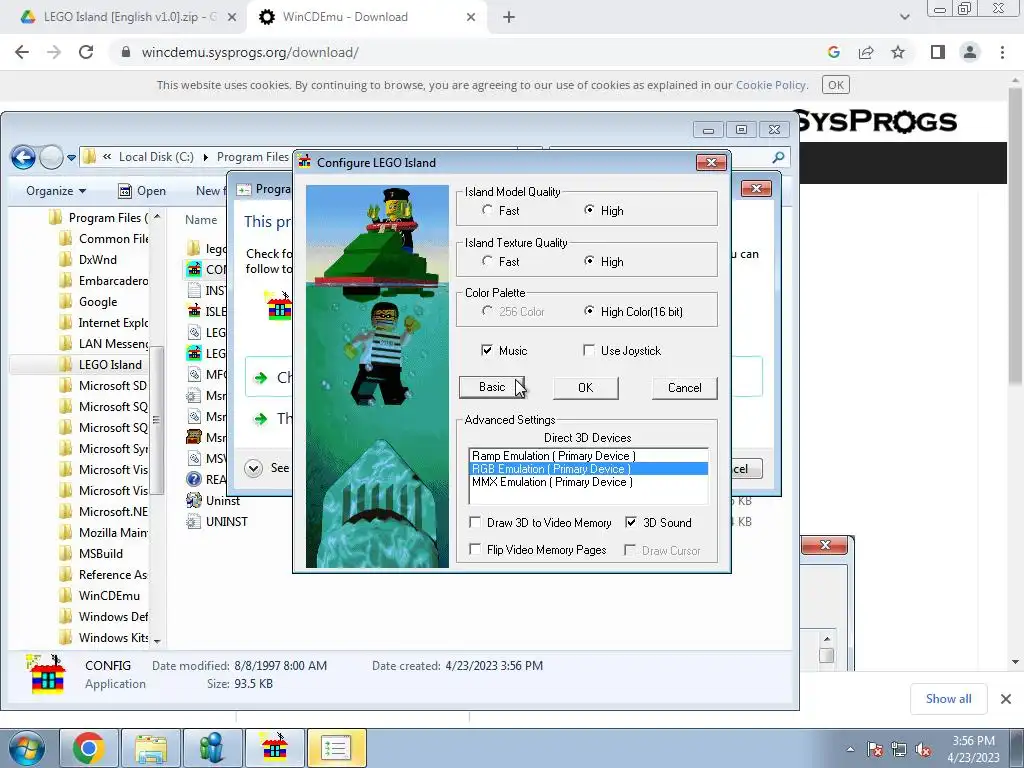Screen dimensions: 1024x768
Task: Select LEGO Island folder in tree
Action: 110,364
